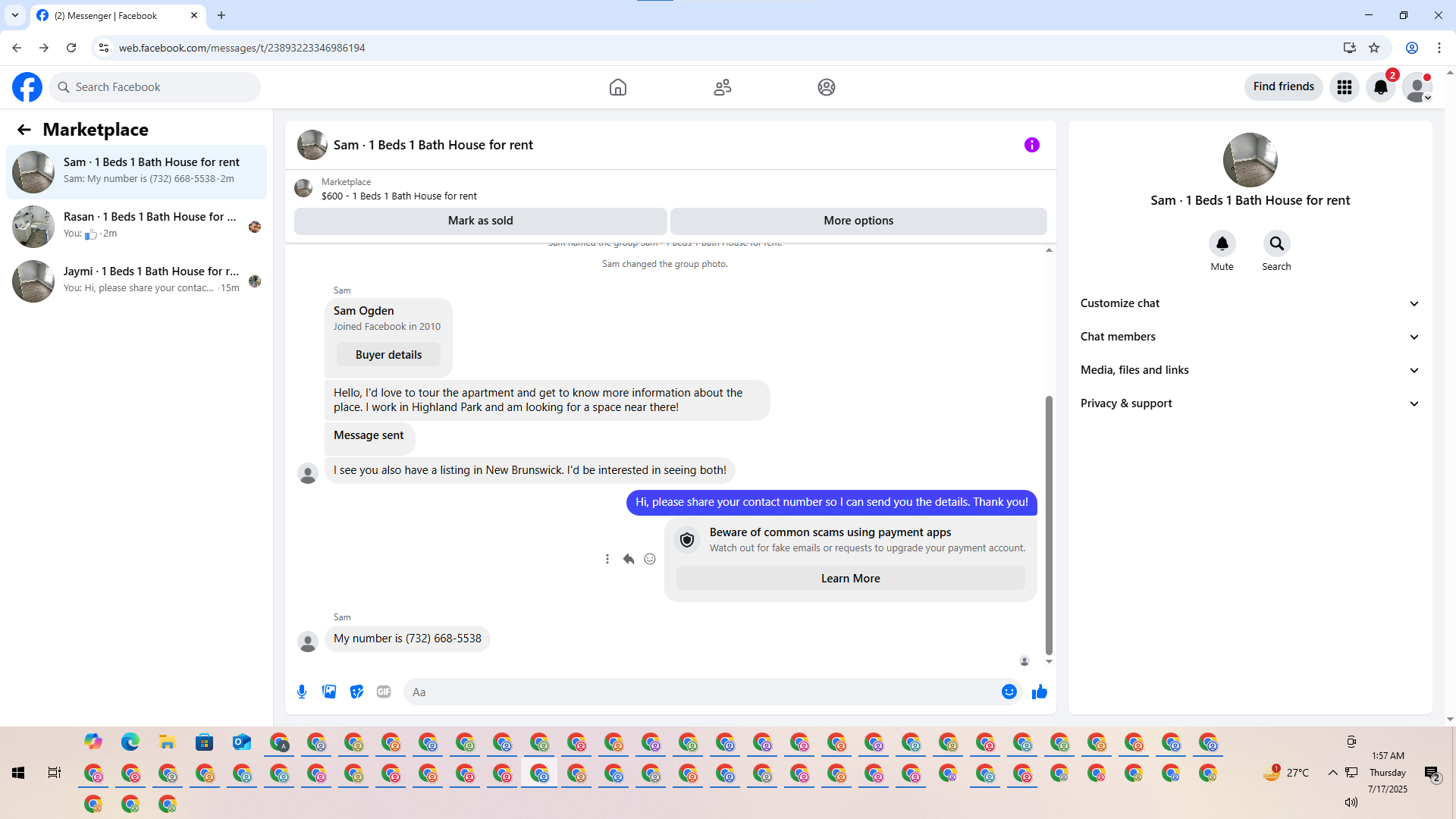Open the Windows notification center
Viewport: 1456px width, 819px height.
pos(1432,773)
